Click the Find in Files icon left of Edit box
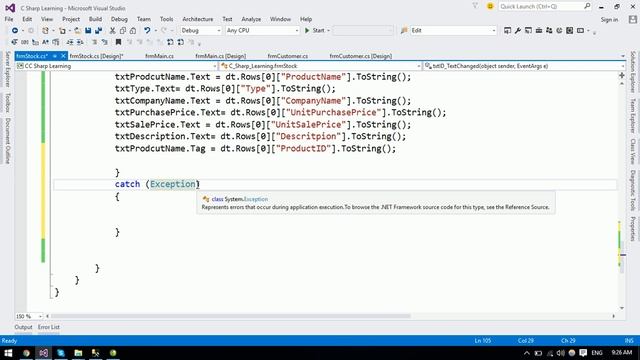Screen dimensions: 640x360 [404, 31]
